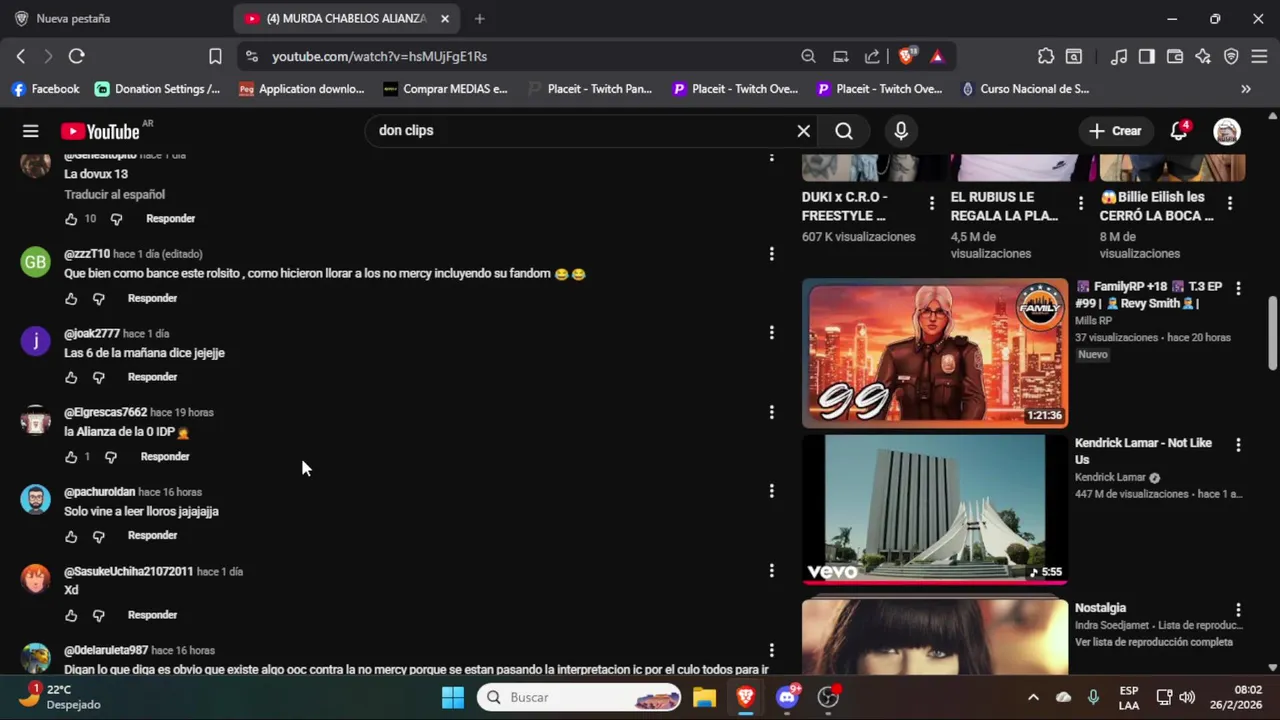Open options menu for @pachuroldan's comment

pyautogui.click(x=771, y=491)
